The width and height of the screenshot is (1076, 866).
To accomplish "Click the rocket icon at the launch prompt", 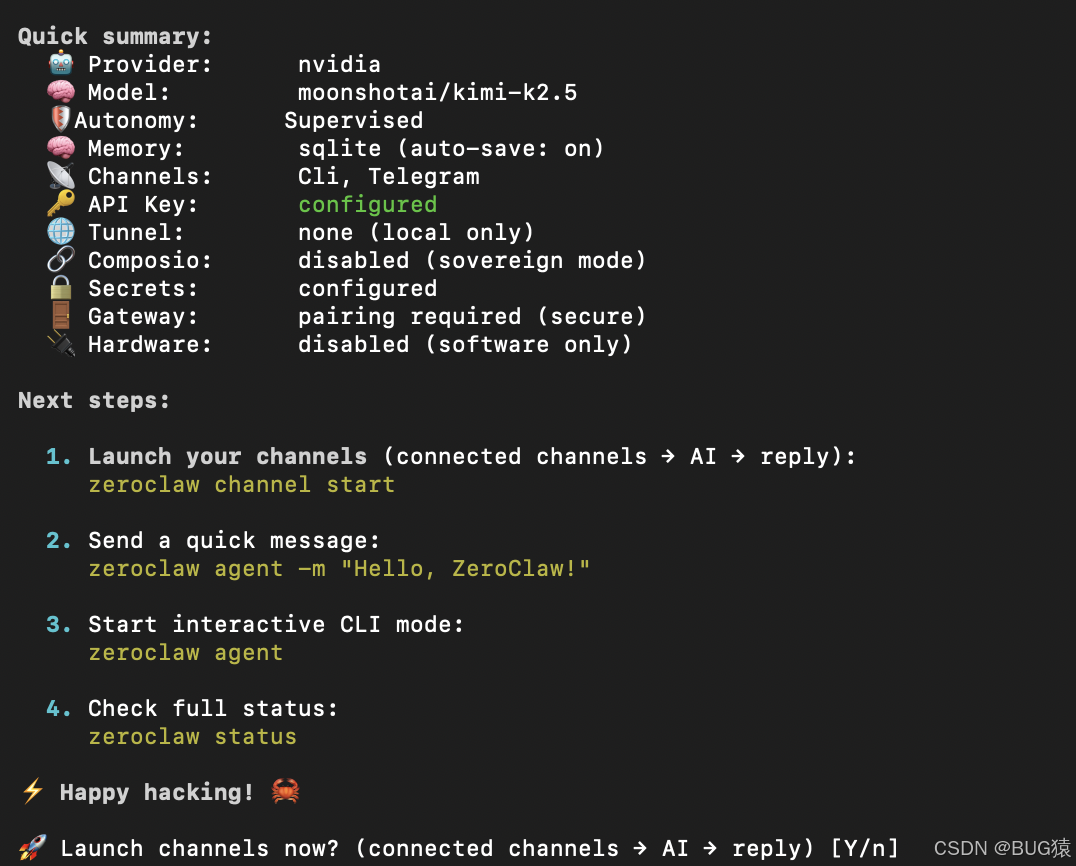I will (32, 848).
